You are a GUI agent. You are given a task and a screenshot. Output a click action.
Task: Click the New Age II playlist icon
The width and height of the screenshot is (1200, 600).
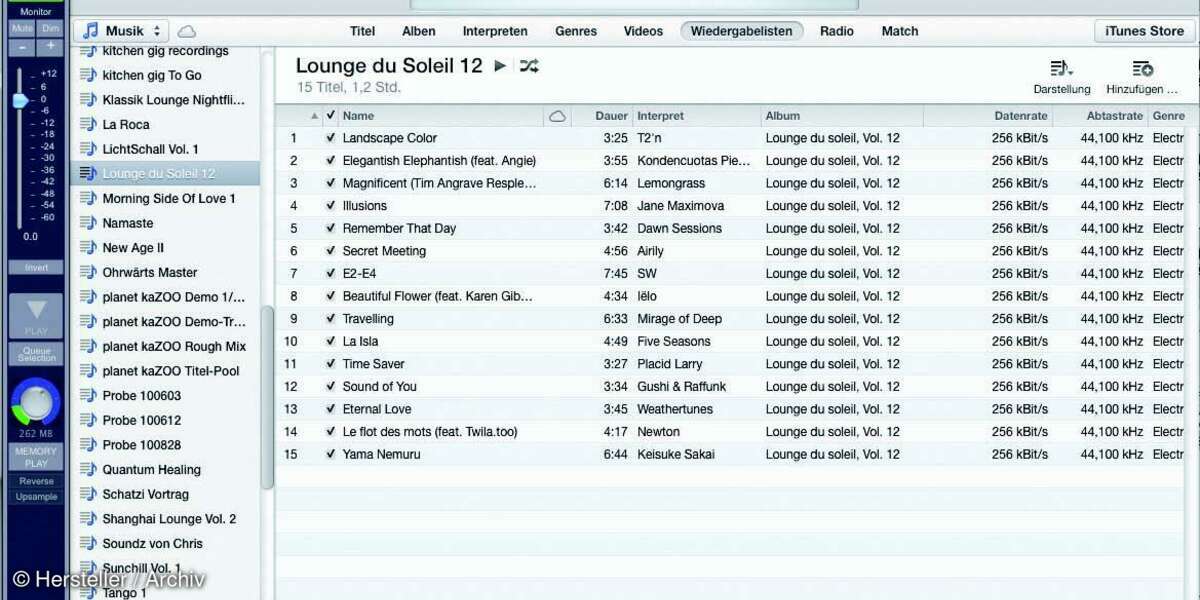pos(88,247)
